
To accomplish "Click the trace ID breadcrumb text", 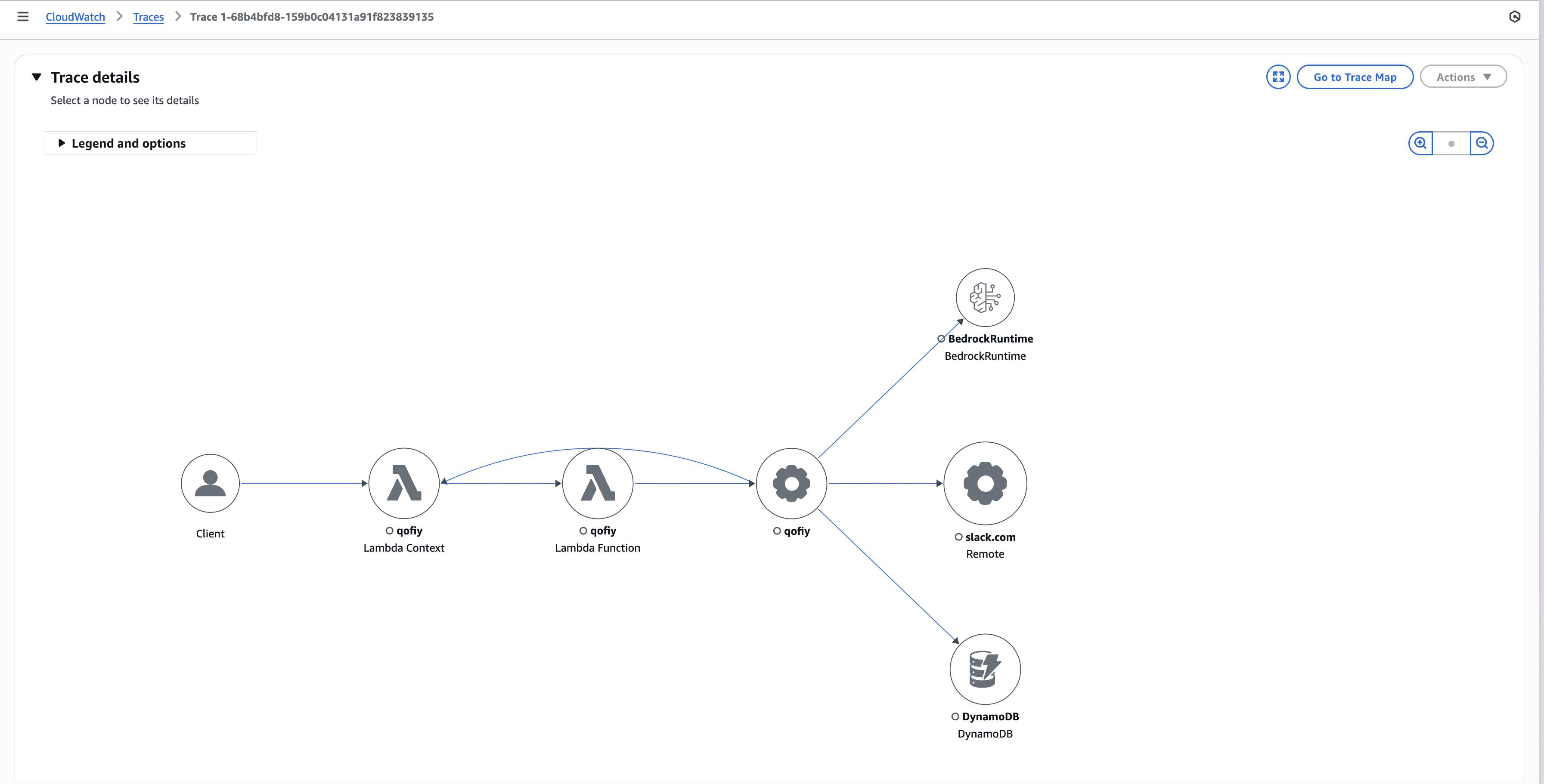I will pyautogui.click(x=312, y=17).
